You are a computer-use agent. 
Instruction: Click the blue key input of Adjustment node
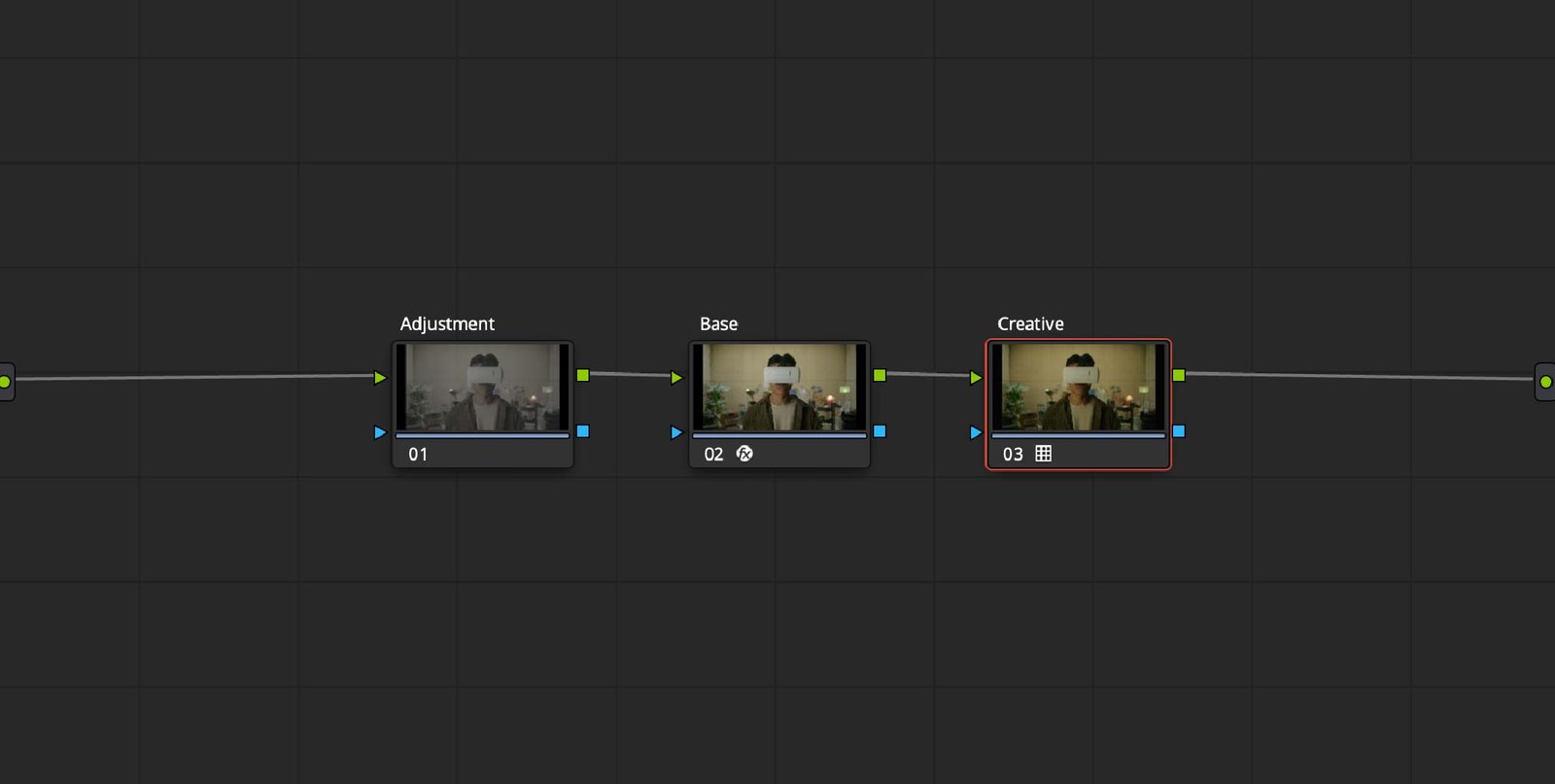pyautogui.click(x=380, y=432)
